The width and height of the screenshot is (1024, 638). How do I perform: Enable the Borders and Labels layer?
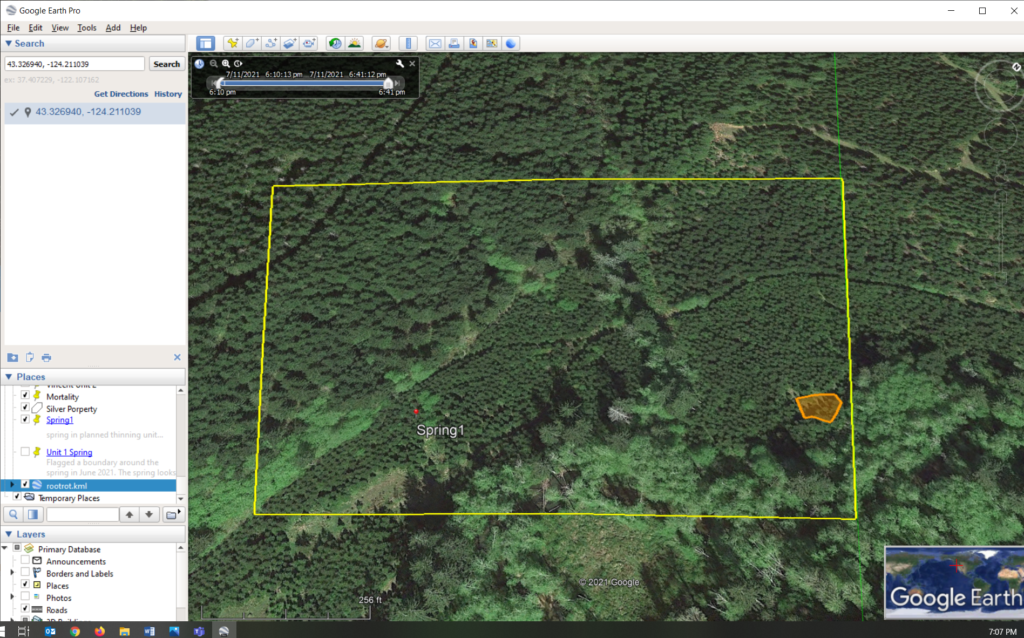click(25, 572)
